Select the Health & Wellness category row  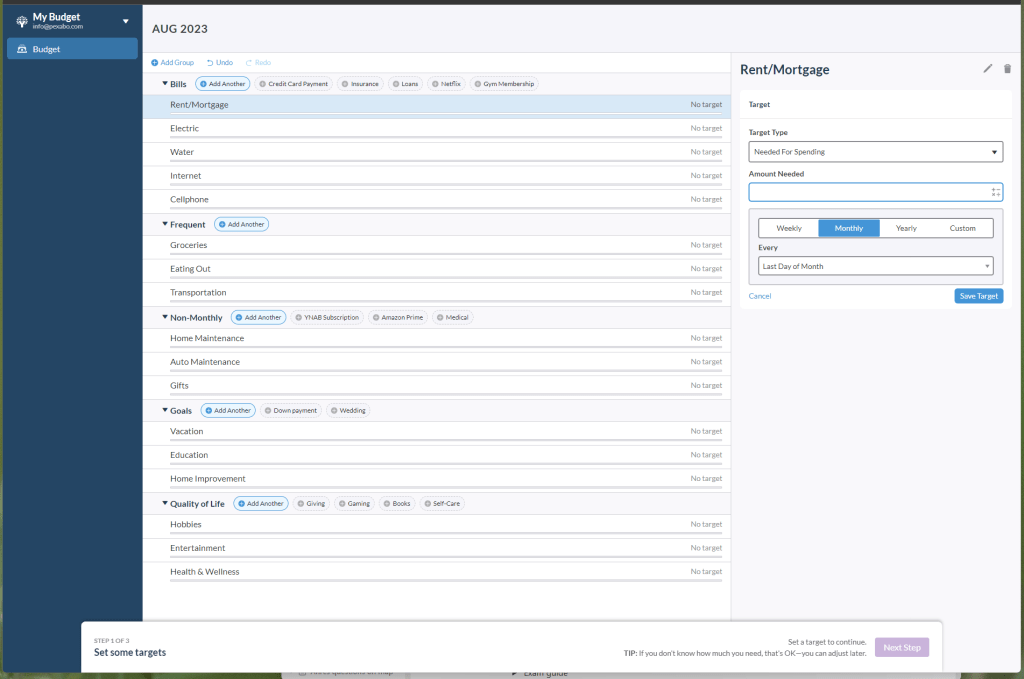tap(437, 573)
